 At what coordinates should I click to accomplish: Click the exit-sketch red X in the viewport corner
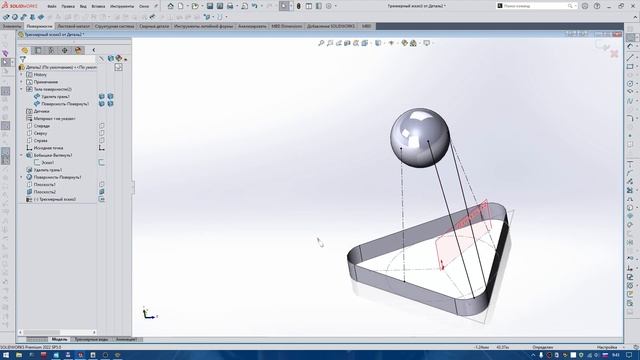tap(614, 53)
